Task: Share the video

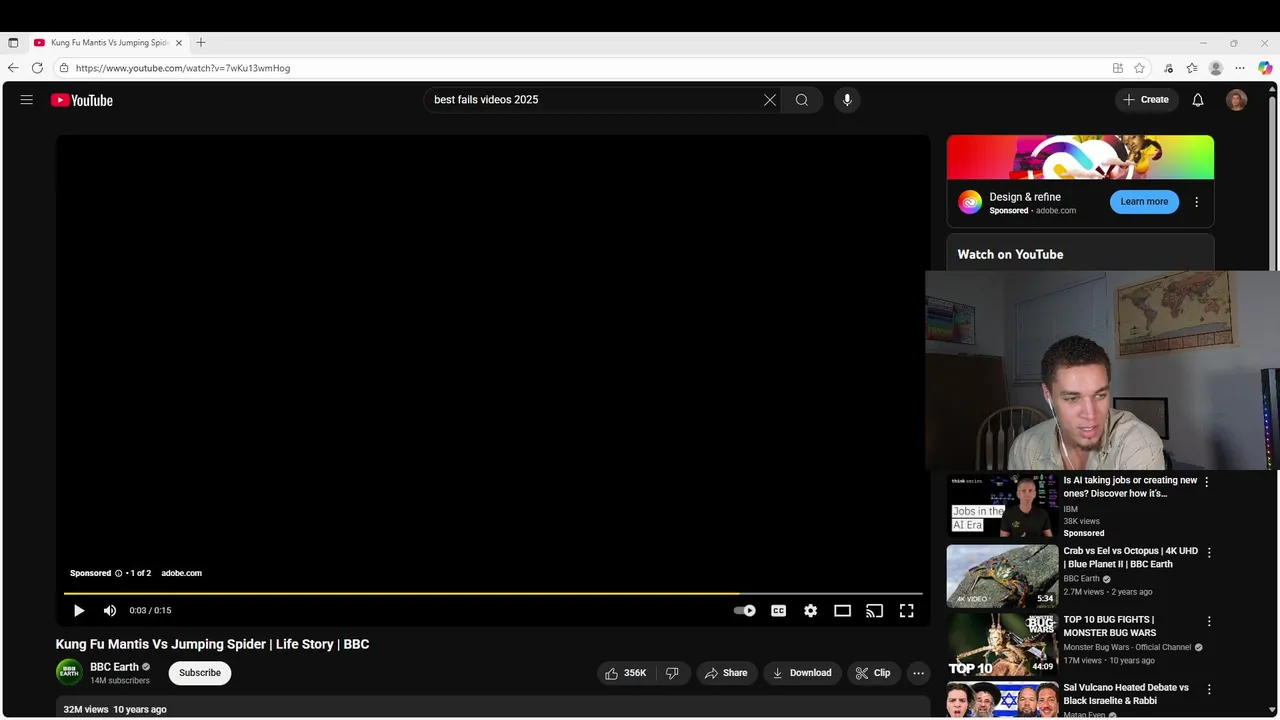Action: [x=726, y=673]
